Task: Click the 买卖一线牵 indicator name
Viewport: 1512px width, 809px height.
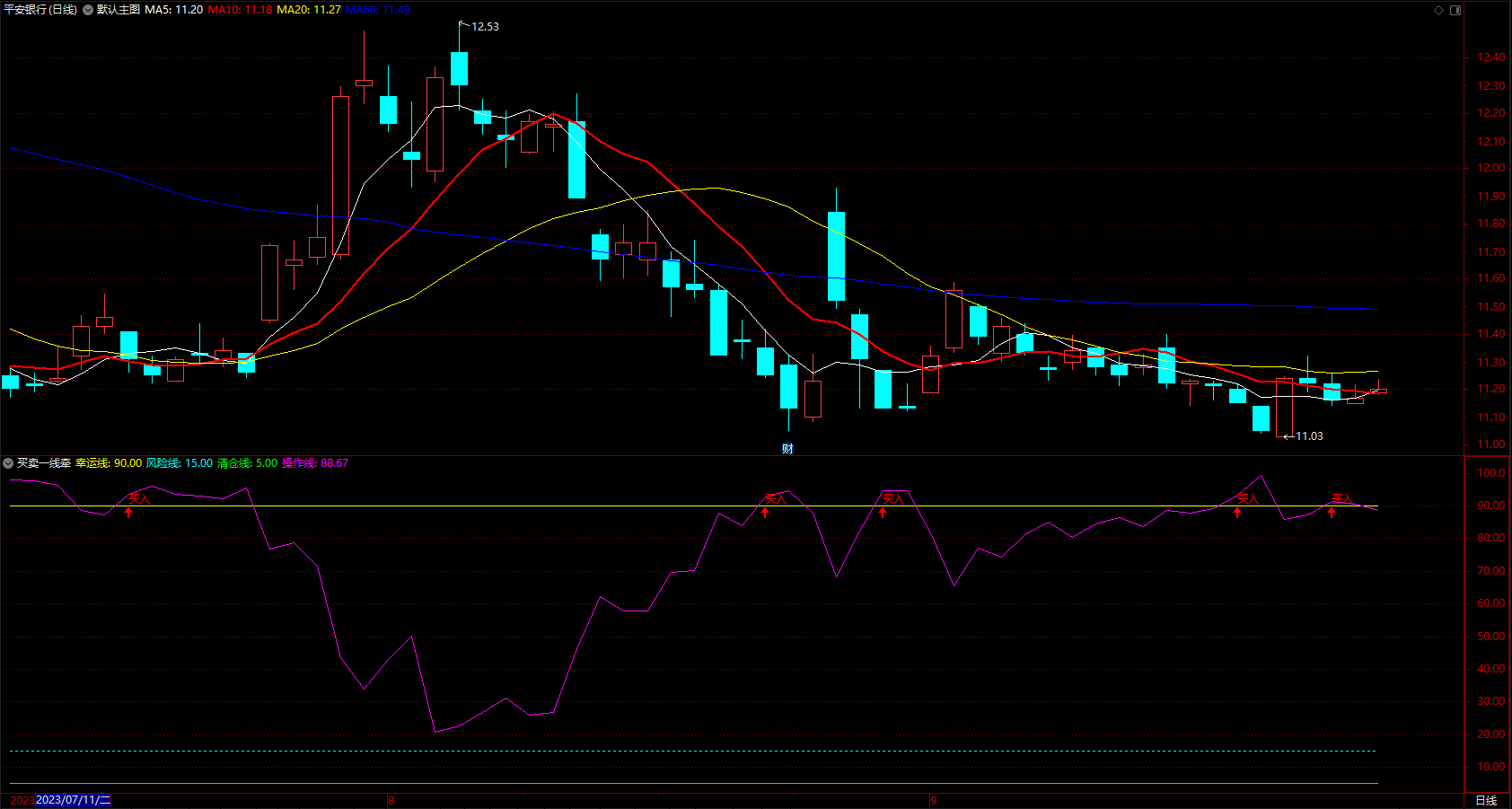Action: tap(44, 463)
